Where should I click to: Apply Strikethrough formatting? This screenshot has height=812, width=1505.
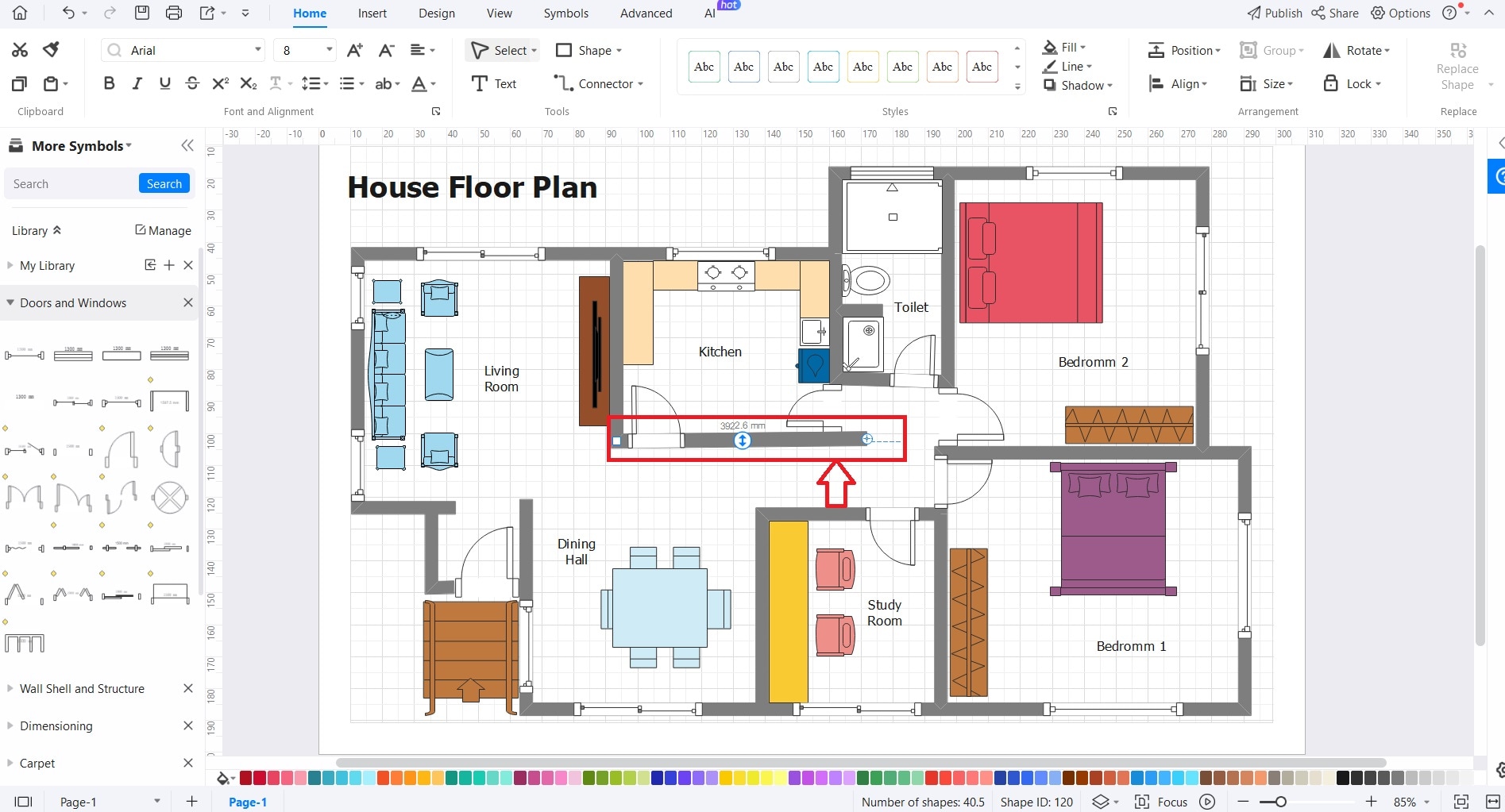pos(192,83)
